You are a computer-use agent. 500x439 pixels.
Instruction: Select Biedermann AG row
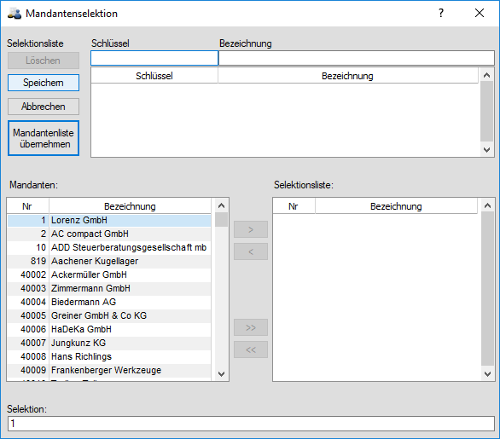click(109, 302)
